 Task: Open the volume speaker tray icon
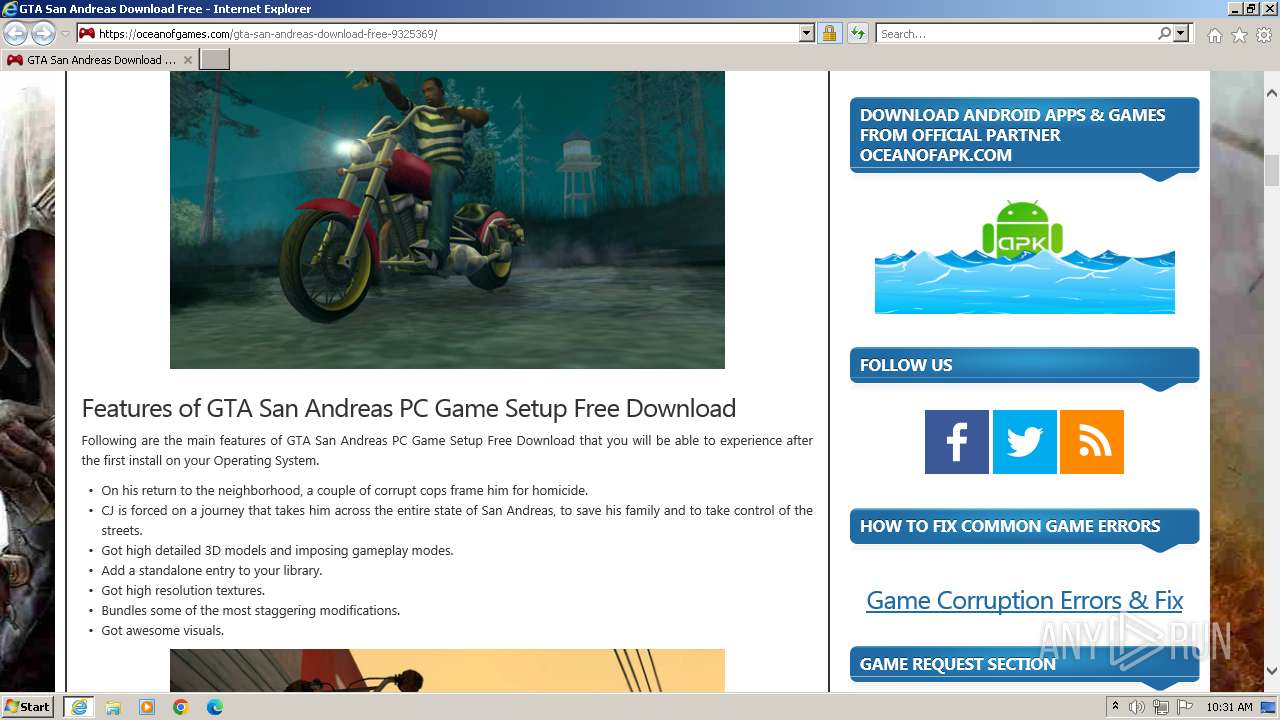coord(1137,707)
